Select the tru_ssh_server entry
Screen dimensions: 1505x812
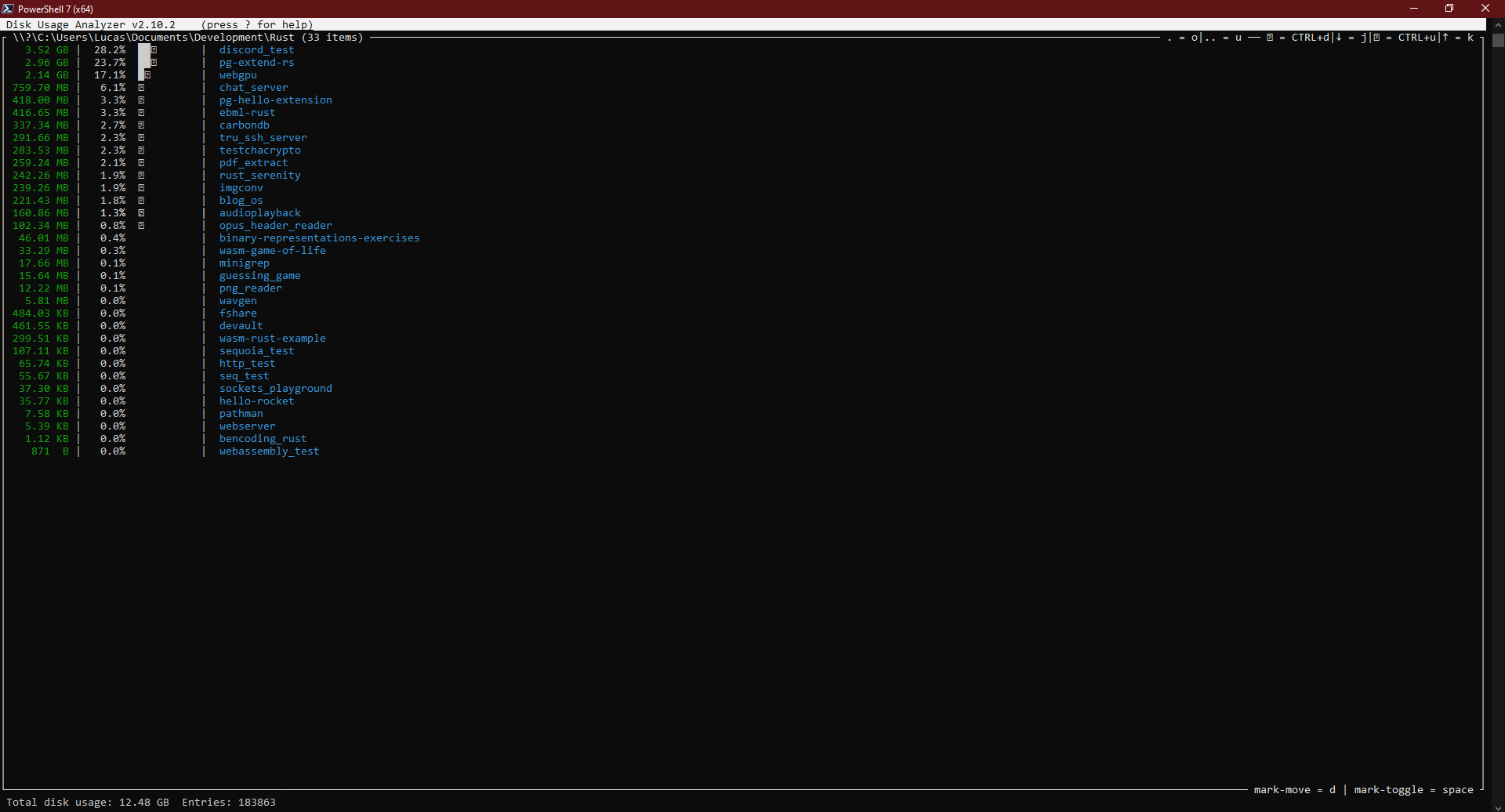click(263, 138)
